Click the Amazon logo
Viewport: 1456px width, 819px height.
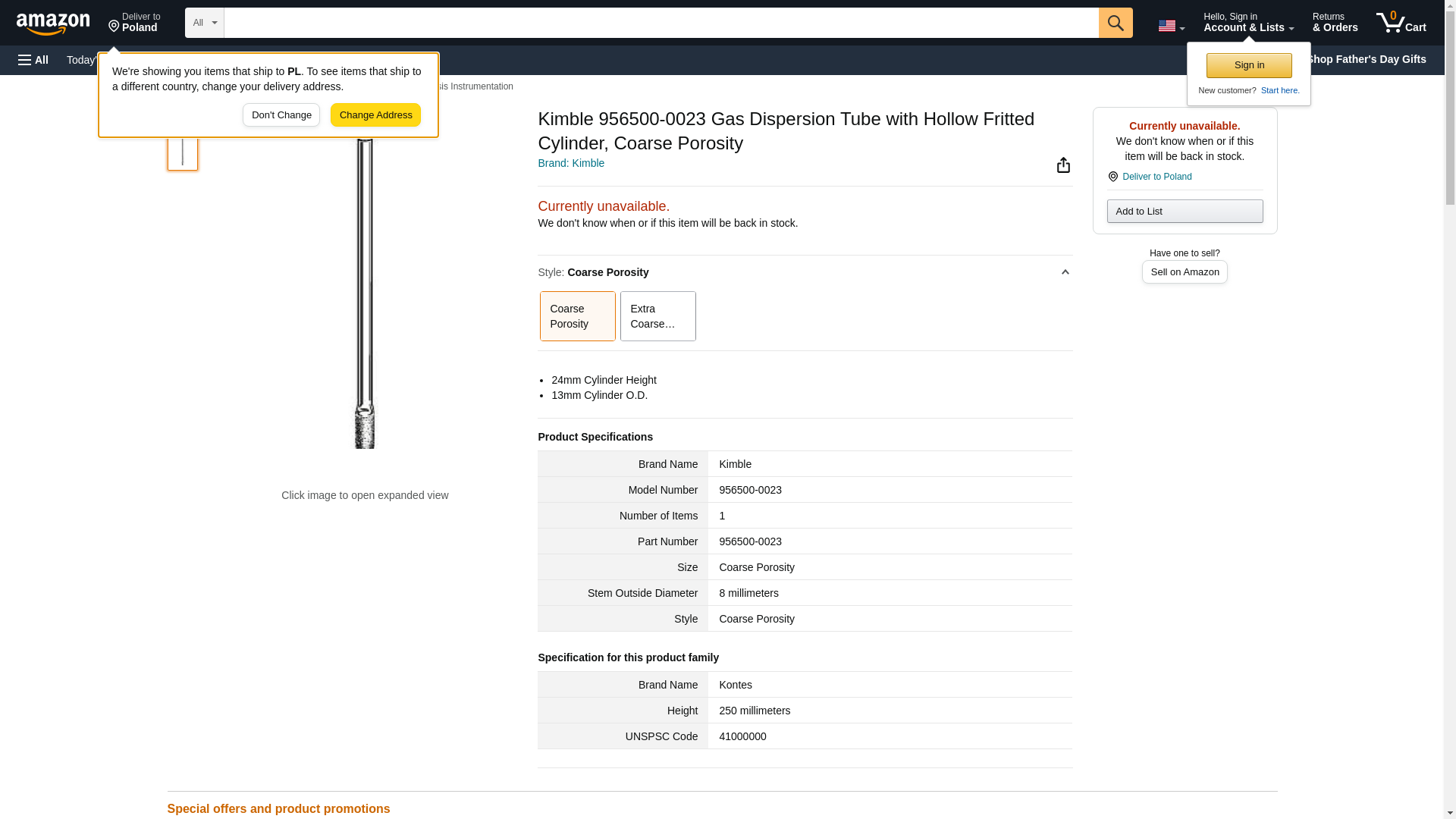point(53,24)
